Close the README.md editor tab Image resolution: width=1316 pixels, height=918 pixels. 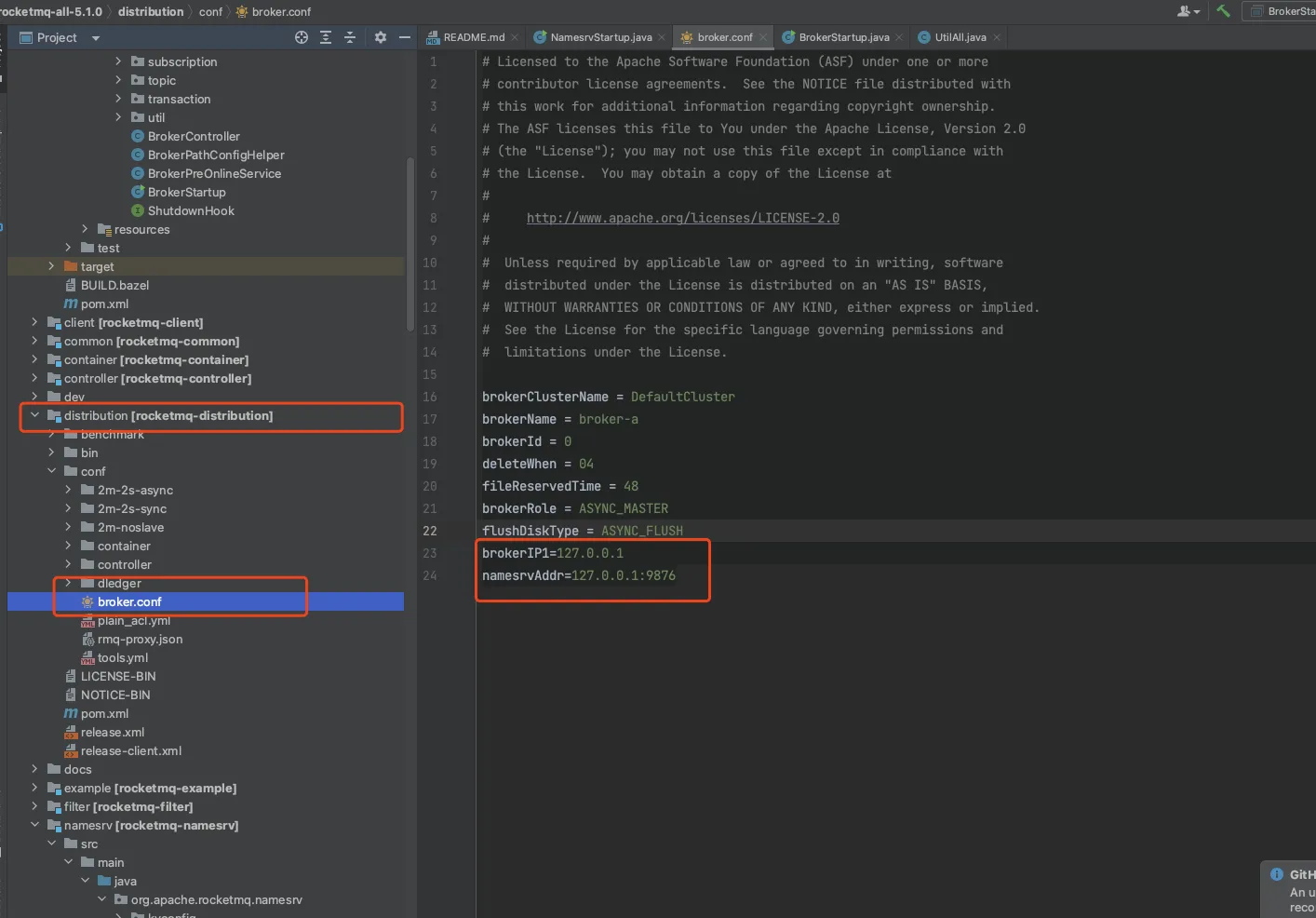point(515,38)
